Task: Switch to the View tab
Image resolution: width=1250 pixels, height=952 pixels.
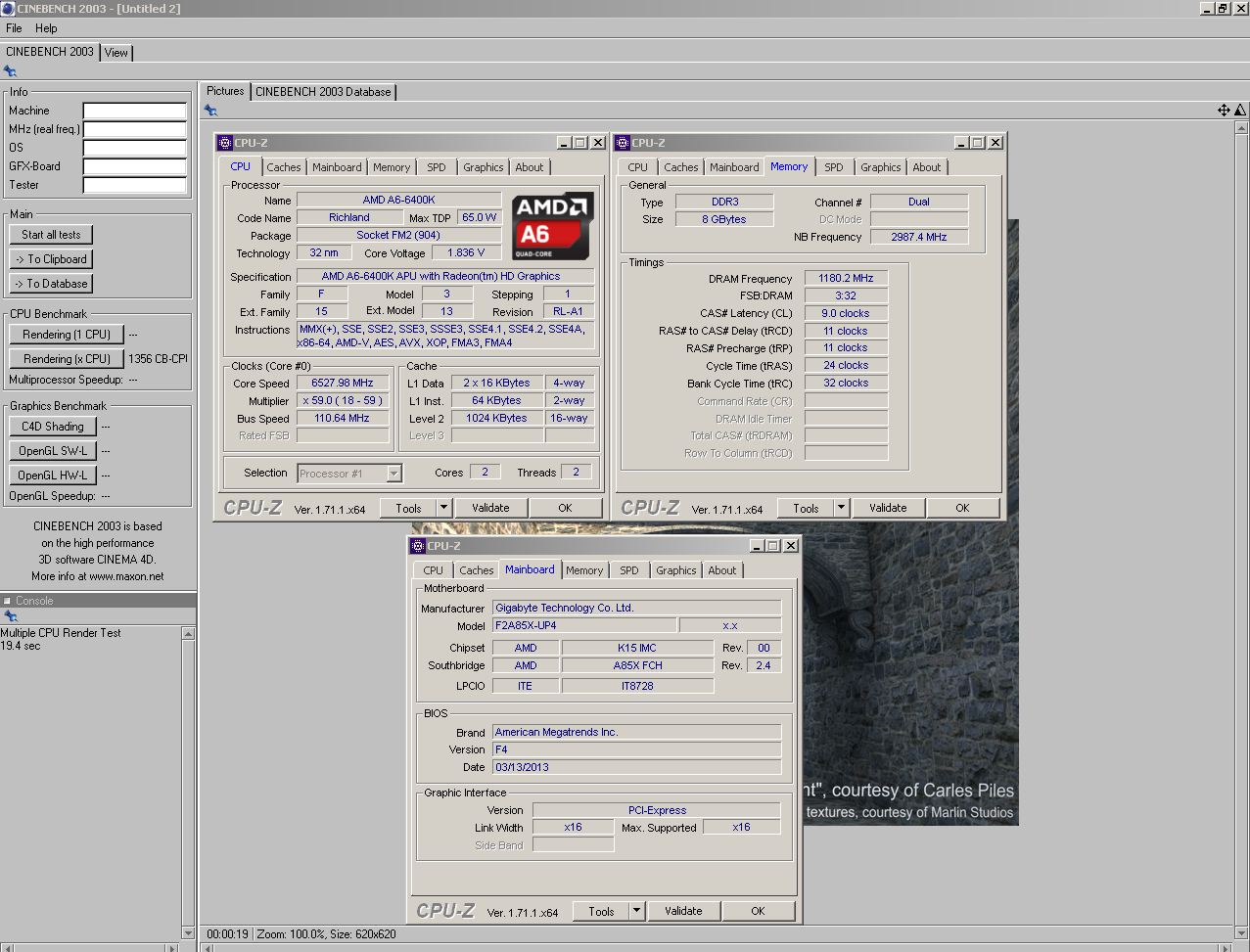Action: [116, 53]
